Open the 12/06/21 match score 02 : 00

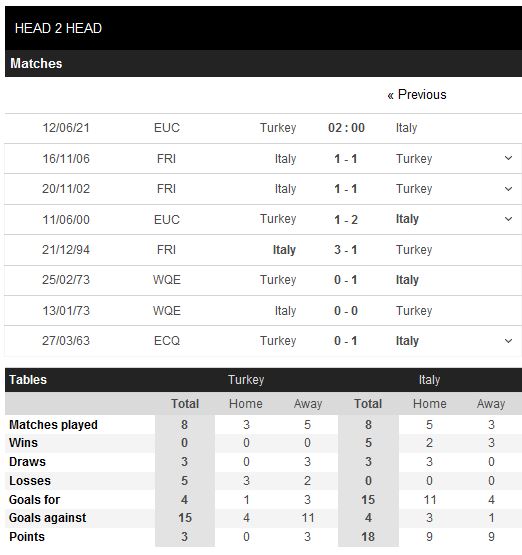[x=346, y=128]
